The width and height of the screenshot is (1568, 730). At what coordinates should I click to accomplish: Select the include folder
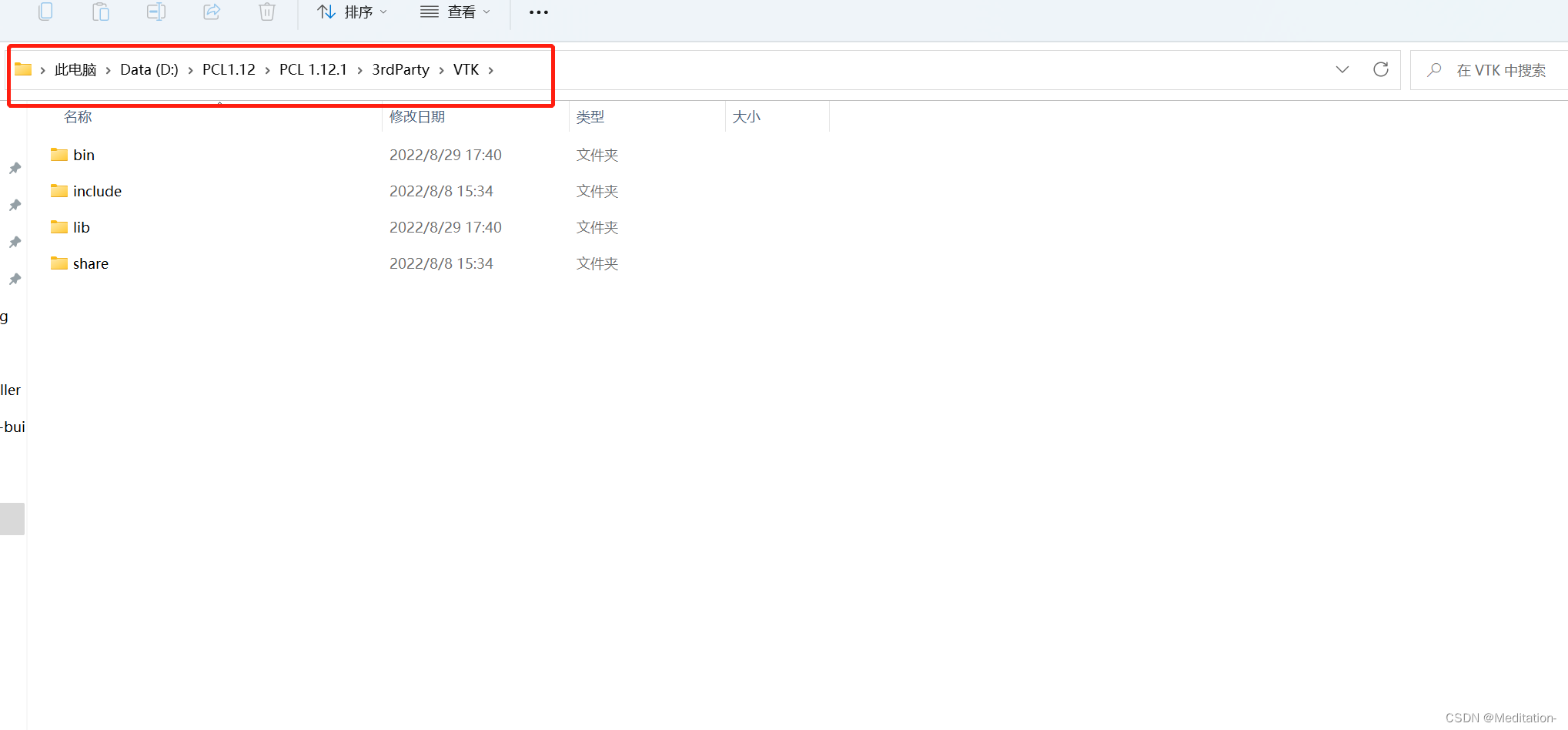[97, 191]
